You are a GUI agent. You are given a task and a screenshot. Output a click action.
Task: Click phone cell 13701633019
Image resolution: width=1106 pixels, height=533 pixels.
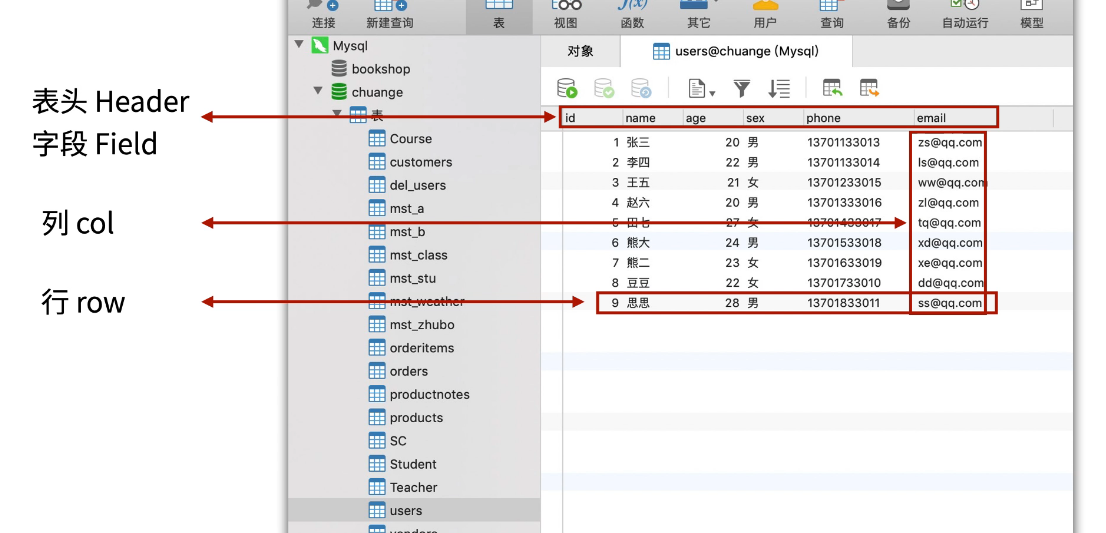[844, 263]
